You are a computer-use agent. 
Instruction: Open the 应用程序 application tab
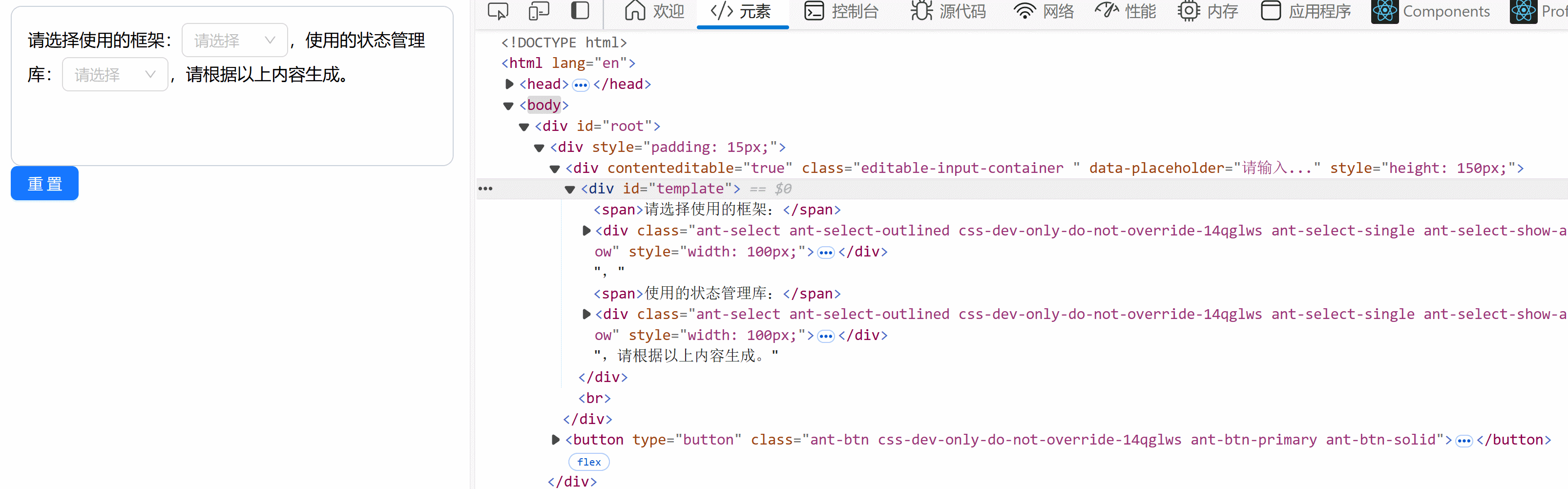[x=1305, y=11]
